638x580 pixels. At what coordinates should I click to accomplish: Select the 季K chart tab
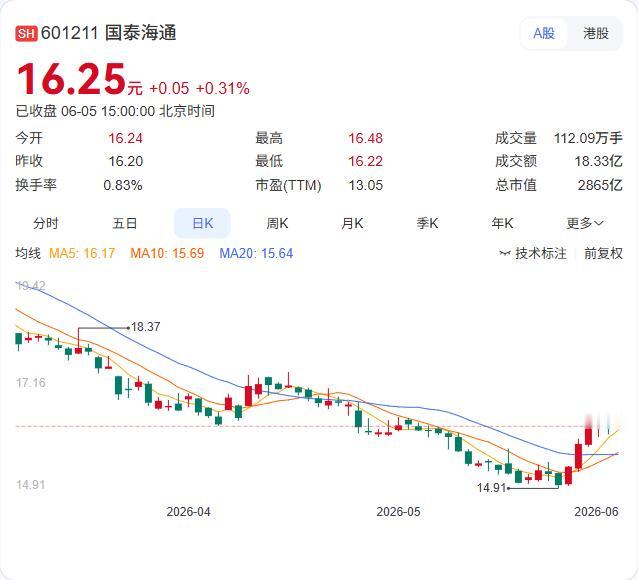point(427,223)
